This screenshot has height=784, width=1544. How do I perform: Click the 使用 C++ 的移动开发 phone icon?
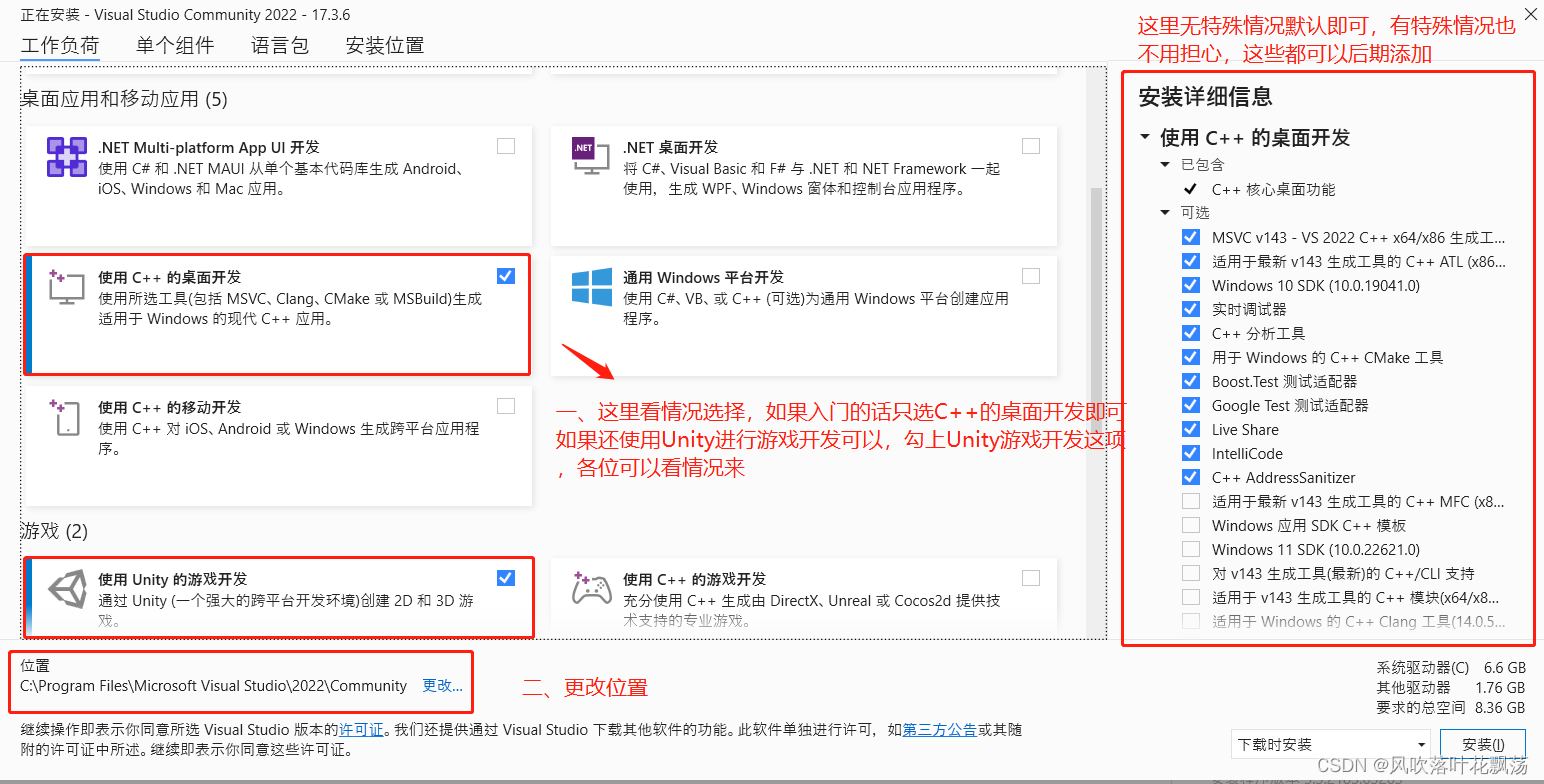67,417
